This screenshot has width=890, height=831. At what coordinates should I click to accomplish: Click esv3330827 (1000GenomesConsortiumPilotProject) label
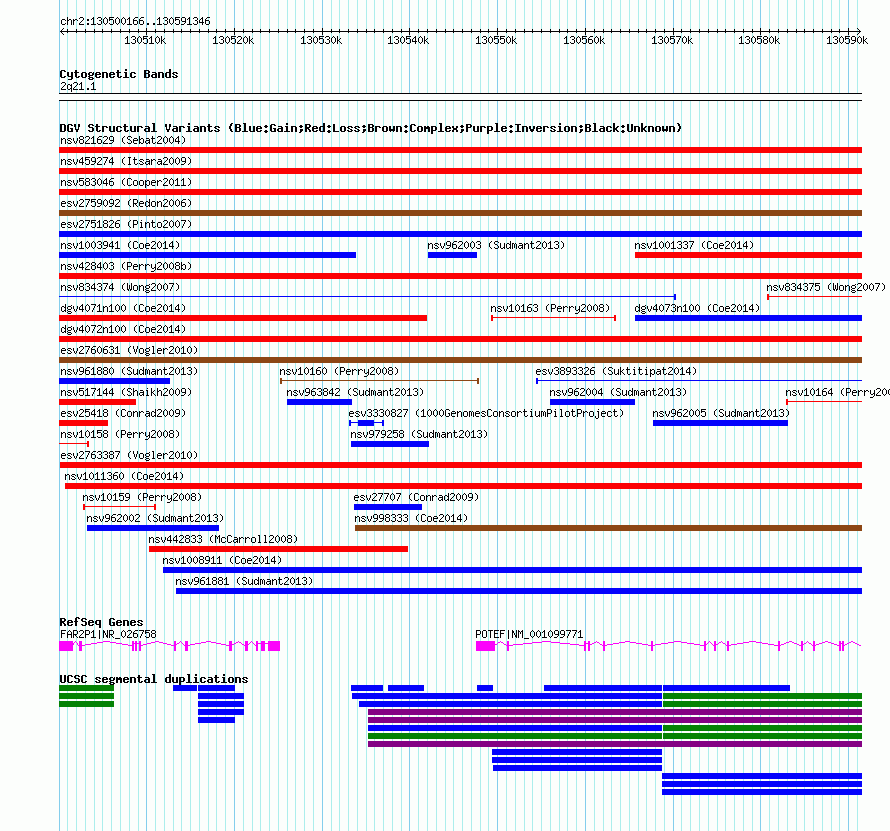pos(486,413)
